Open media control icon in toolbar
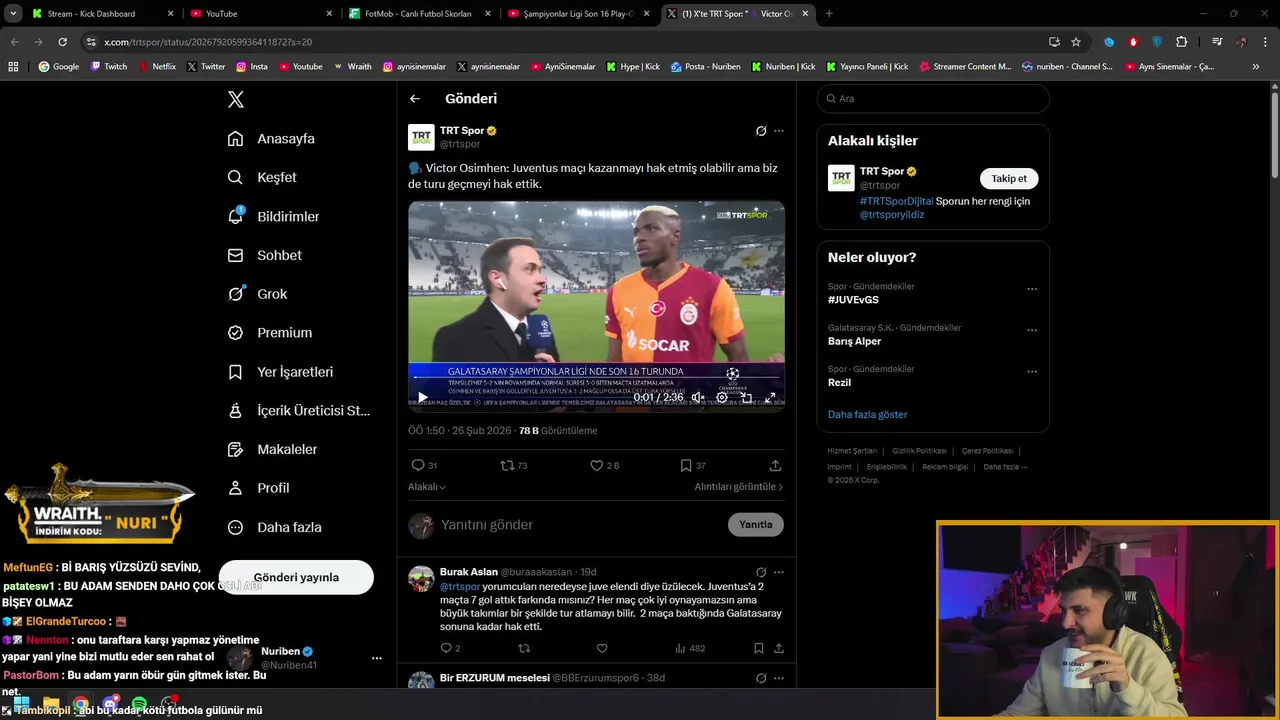 coord(1217,42)
